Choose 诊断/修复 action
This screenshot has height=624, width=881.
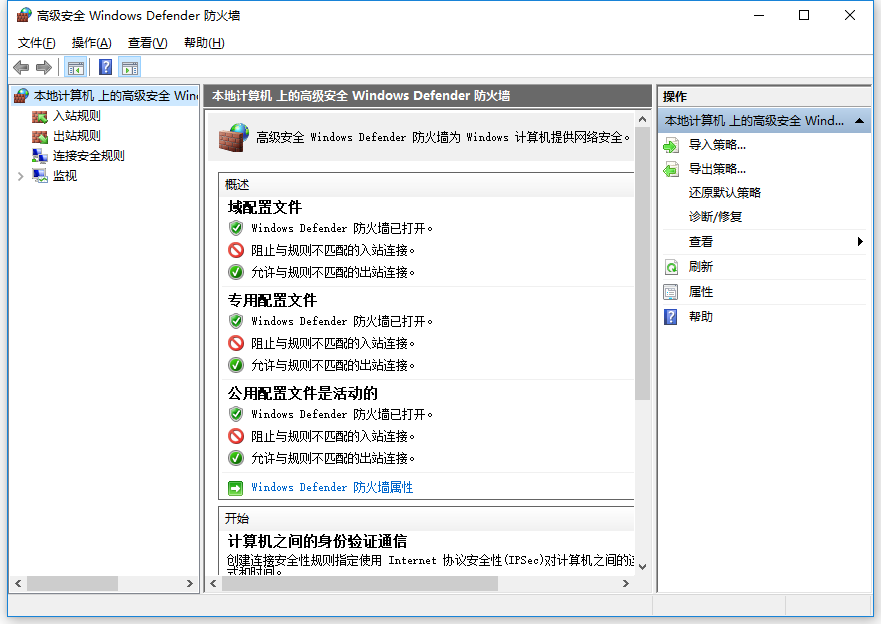[x=715, y=217]
